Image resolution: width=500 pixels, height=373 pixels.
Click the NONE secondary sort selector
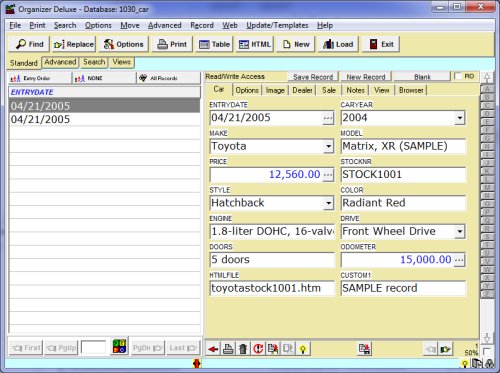pos(104,78)
